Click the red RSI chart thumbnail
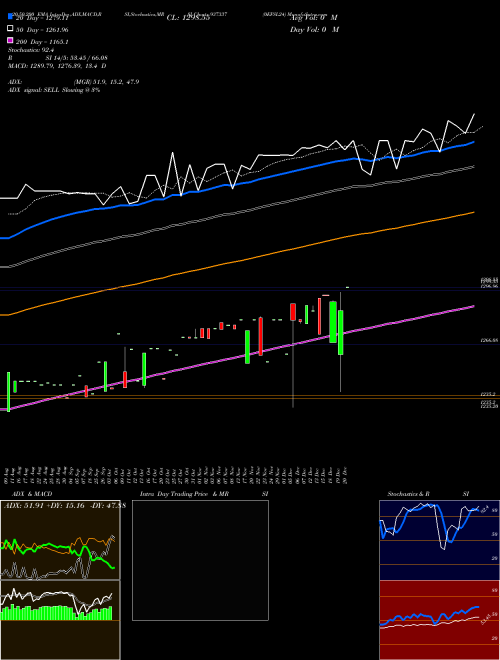Image resolution: width=500 pixels, height=660 pixels. click(440, 620)
